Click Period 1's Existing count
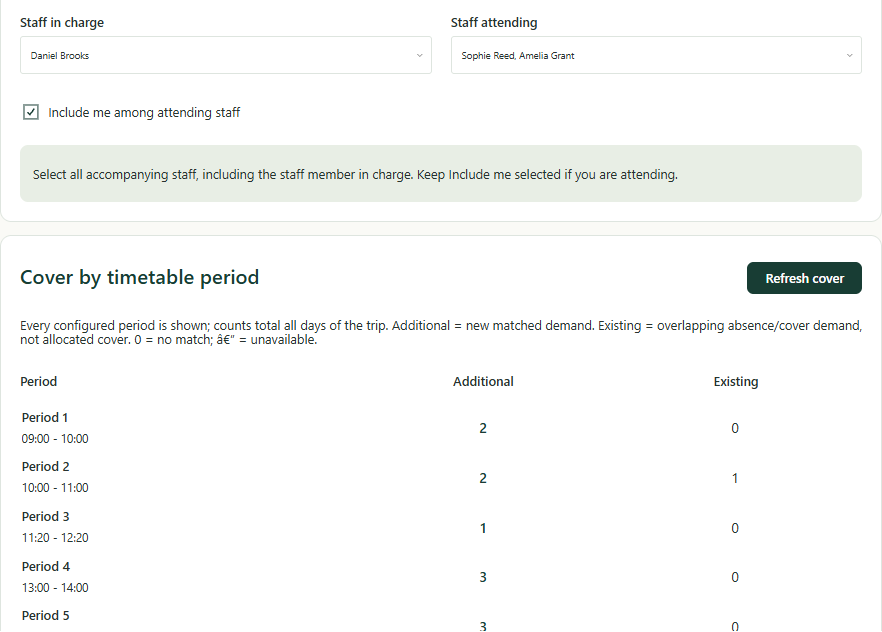The width and height of the screenshot is (882, 632). tap(735, 428)
